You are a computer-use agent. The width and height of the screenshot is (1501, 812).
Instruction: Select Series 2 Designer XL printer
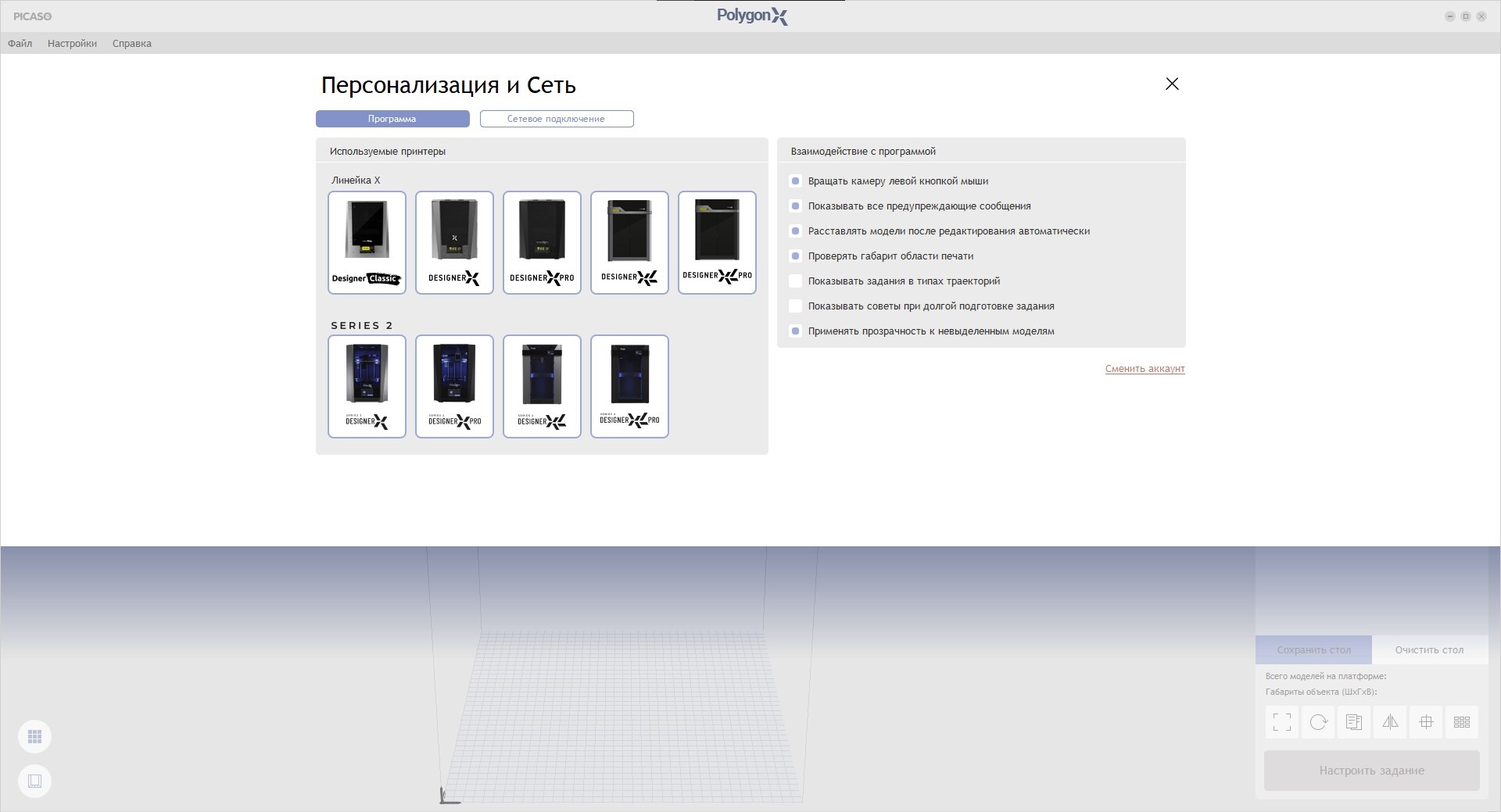[x=542, y=386]
